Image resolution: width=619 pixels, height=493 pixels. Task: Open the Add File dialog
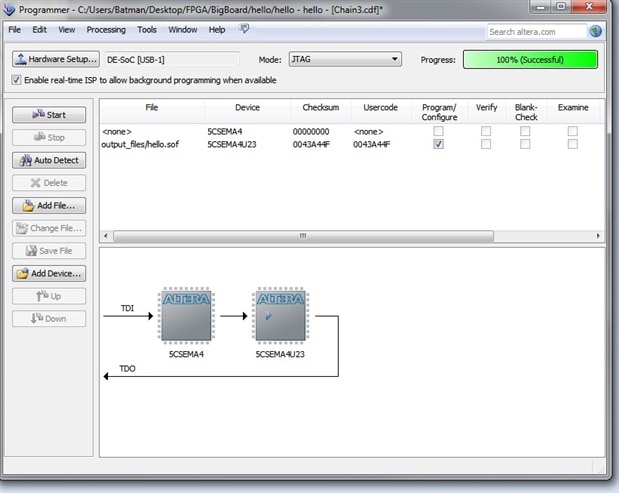click(x=49, y=206)
